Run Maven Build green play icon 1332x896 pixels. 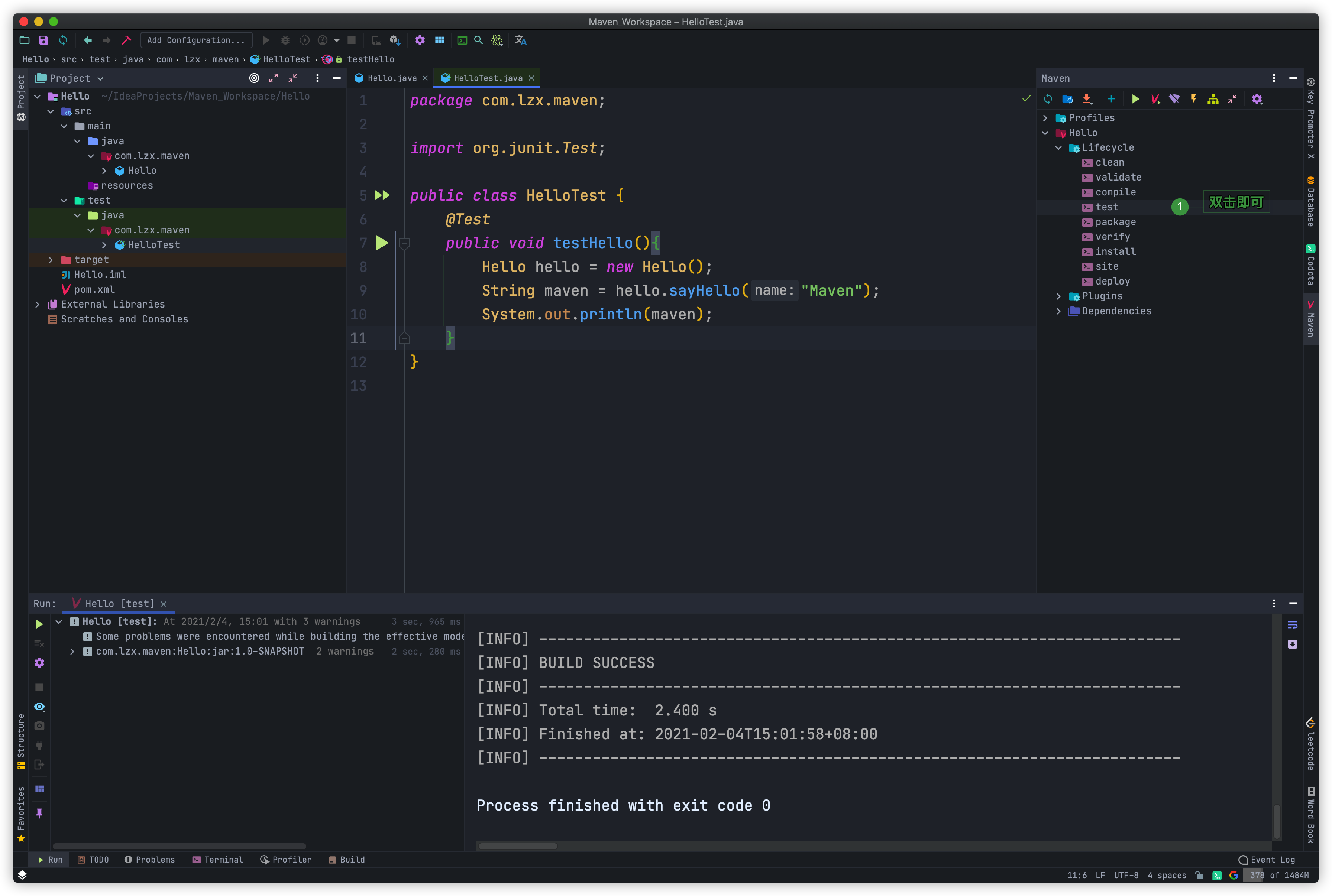[x=1135, y=99]
